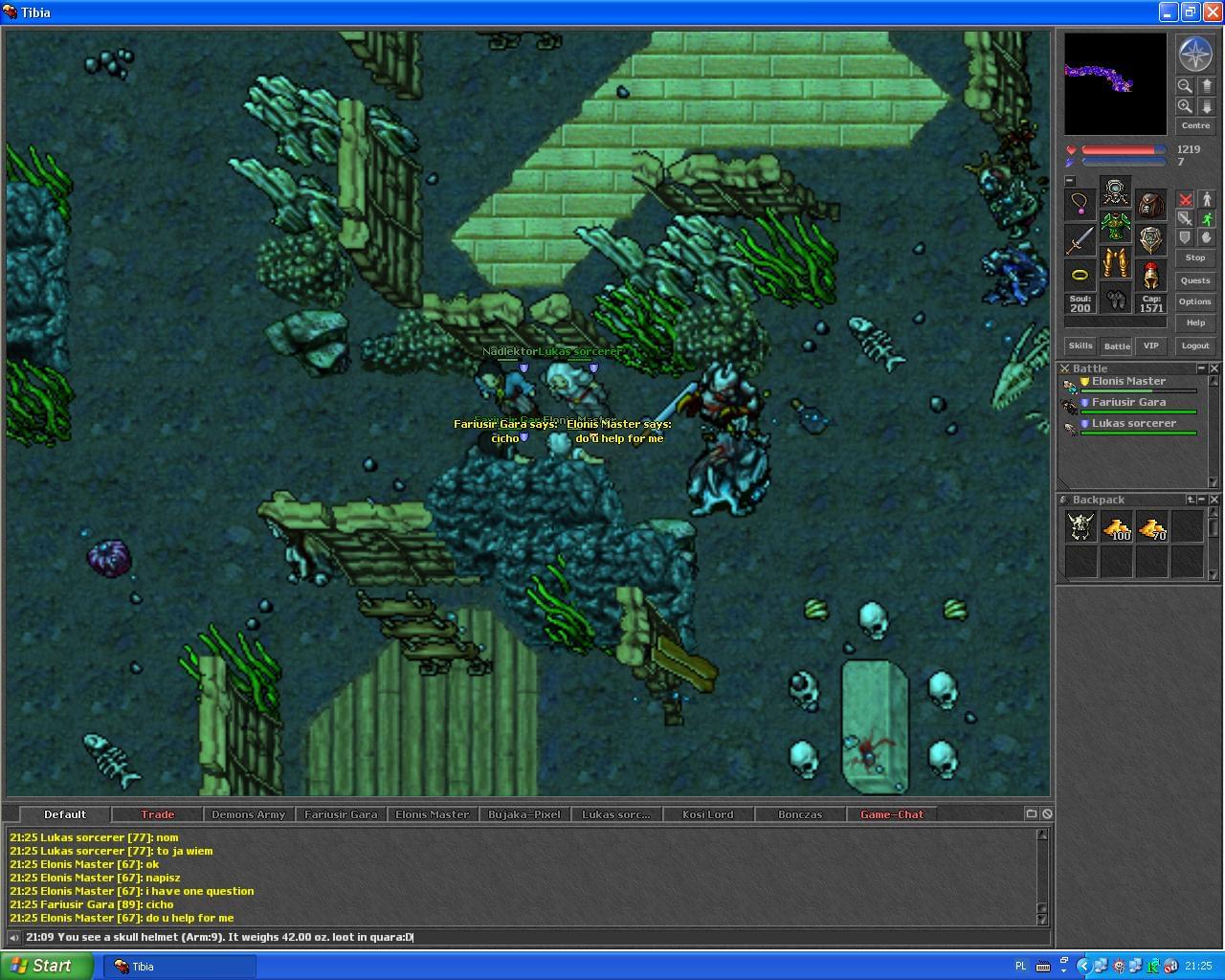The height and width of the screenshot is (980, 1225).
Task: Click ignore/close channel icon in chat bar
Action: 1047,813
